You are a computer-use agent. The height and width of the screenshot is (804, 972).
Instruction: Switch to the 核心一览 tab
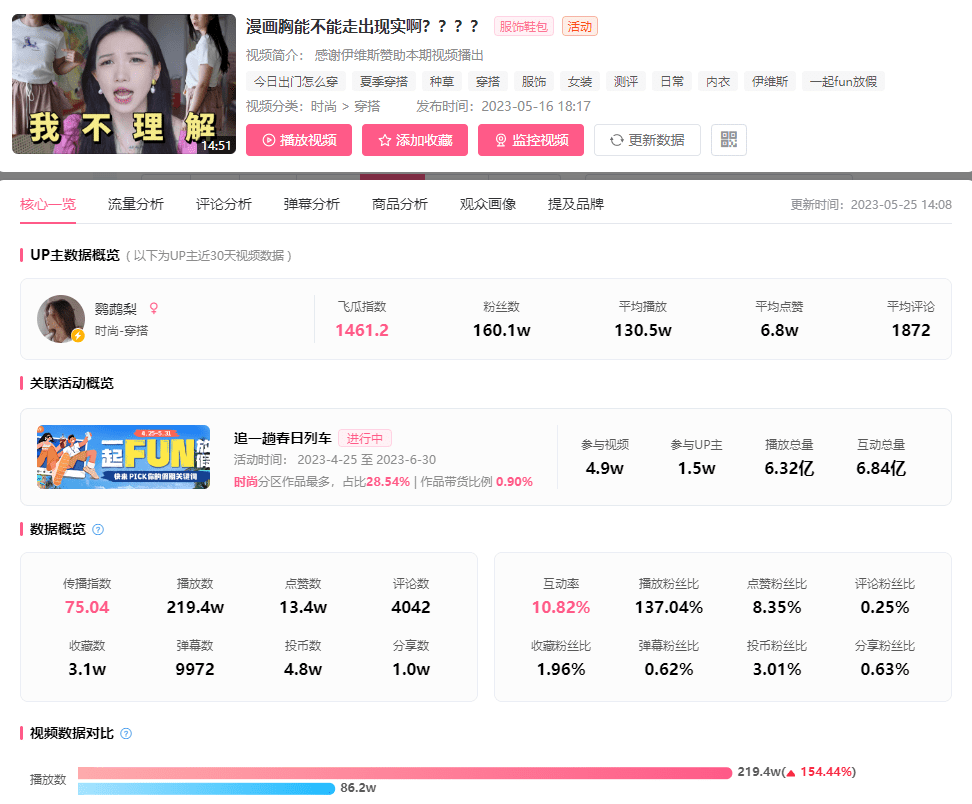48,204
